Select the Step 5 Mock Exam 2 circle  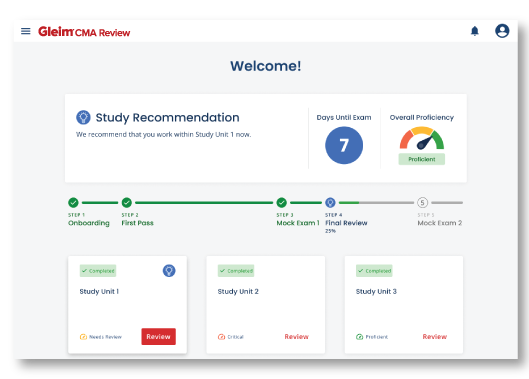click(422, 202)
